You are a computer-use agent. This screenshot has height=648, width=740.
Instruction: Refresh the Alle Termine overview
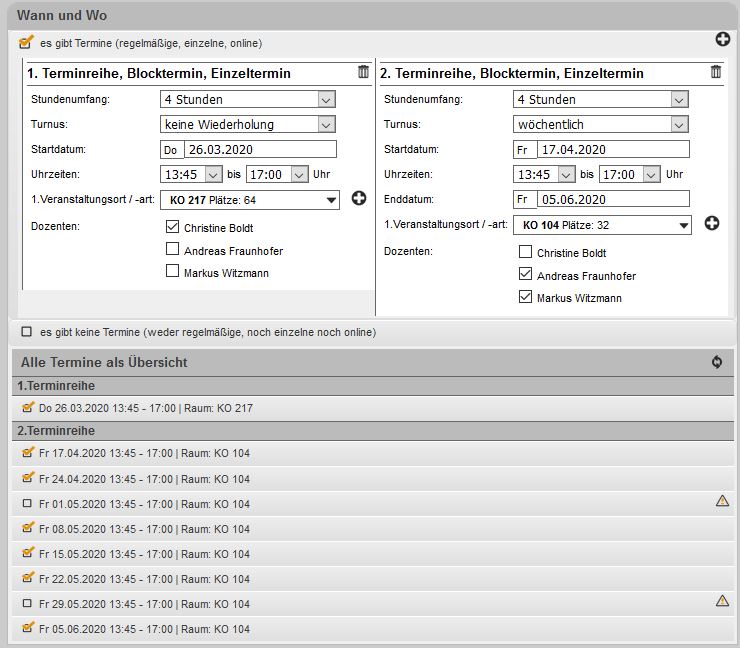point(717,362)
